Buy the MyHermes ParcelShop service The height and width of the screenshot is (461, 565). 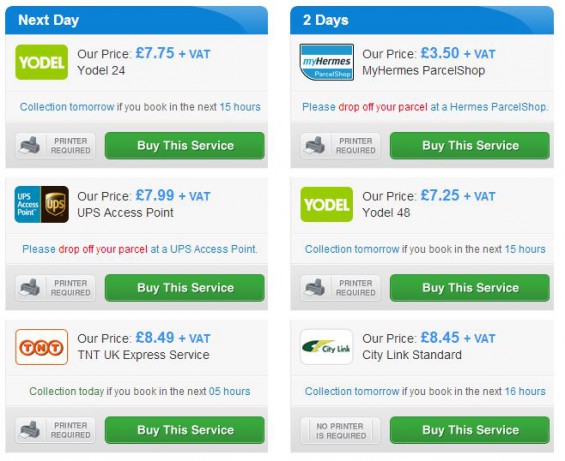[x=470, y=146]
